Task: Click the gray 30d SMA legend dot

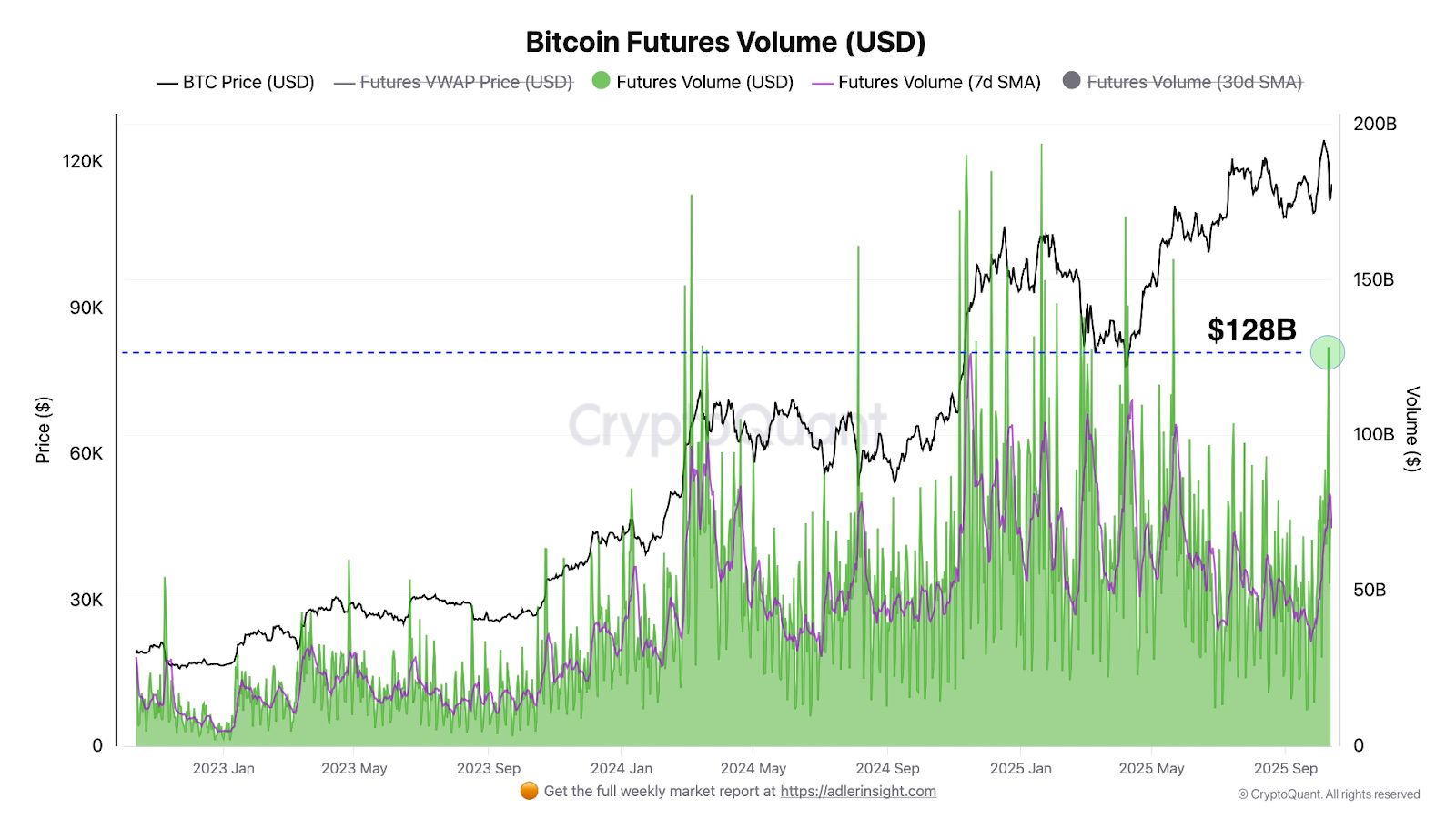Action: [x=1071, y=81]
